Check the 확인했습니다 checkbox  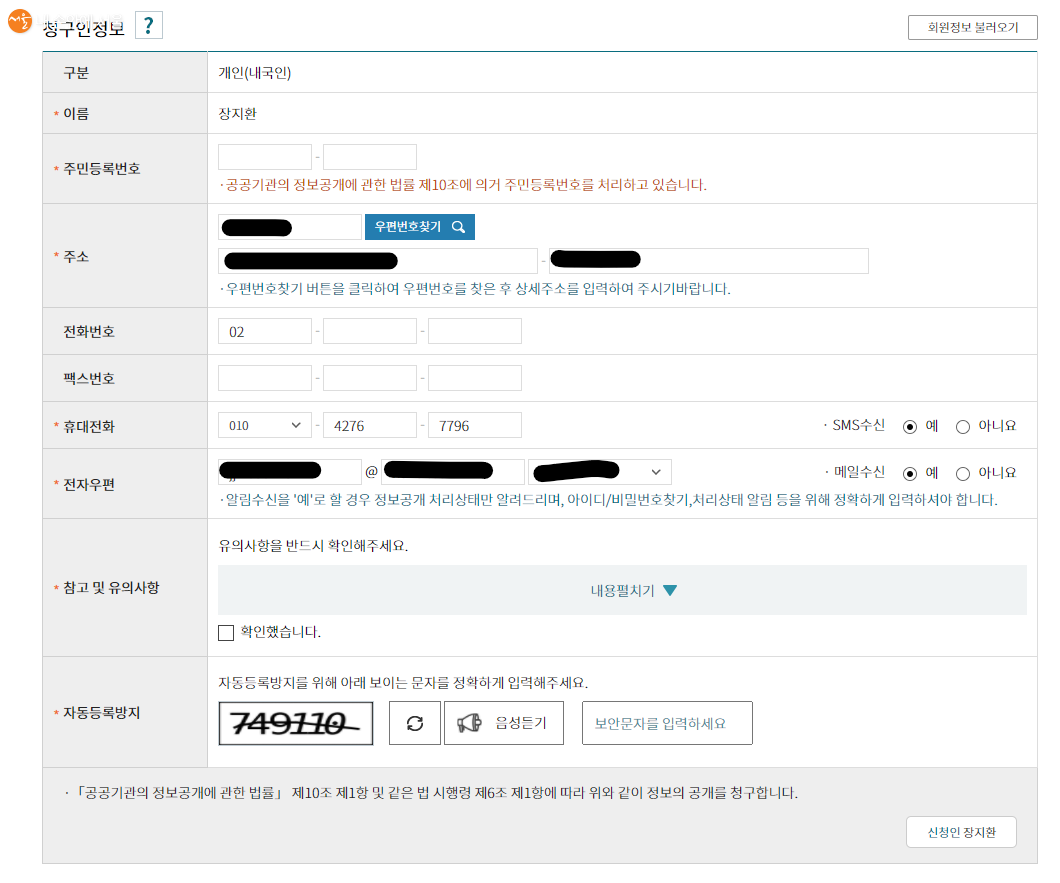click(x=226, y=632)
